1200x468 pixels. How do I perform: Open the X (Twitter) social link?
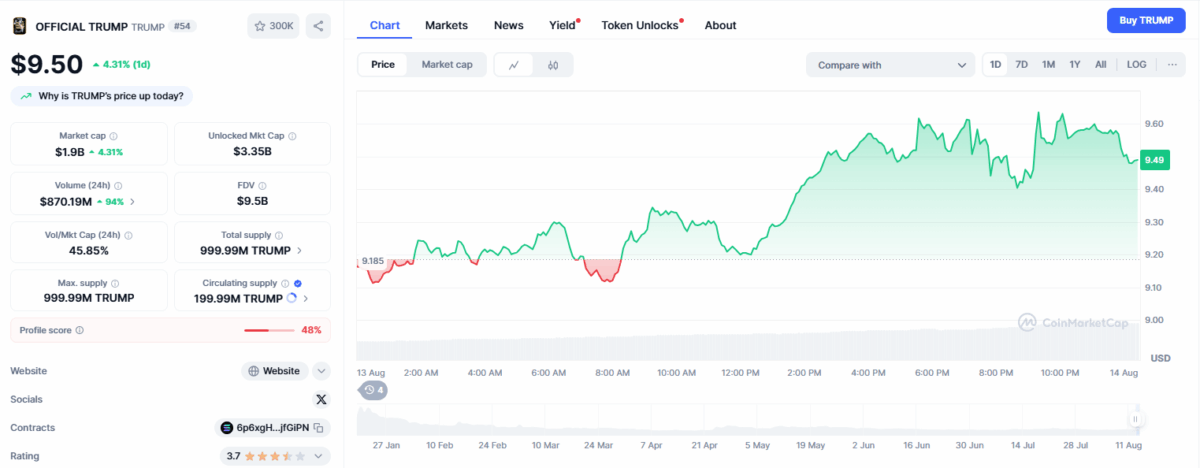click(321, 399)
